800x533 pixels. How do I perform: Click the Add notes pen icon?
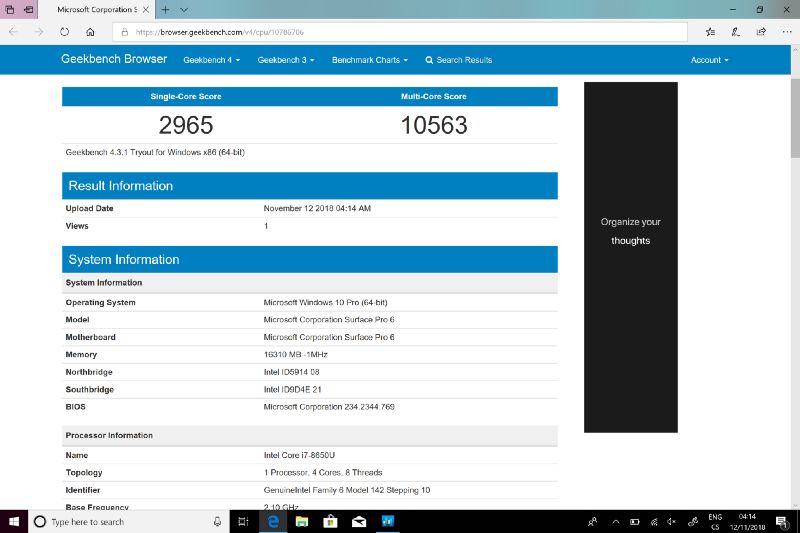click(735, 32)
